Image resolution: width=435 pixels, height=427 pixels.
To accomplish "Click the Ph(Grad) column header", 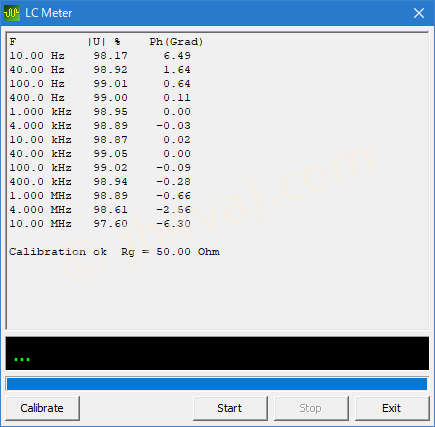I will click(x=176, y=42).
